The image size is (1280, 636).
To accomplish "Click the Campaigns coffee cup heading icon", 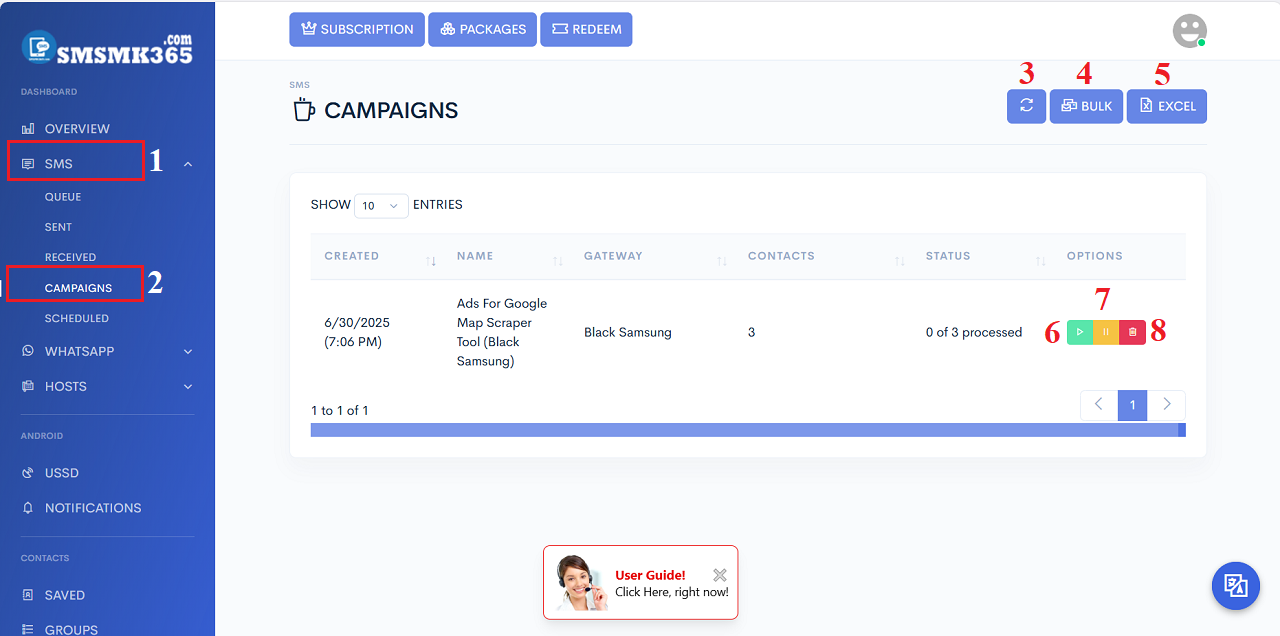I will [x=303, y=110].
